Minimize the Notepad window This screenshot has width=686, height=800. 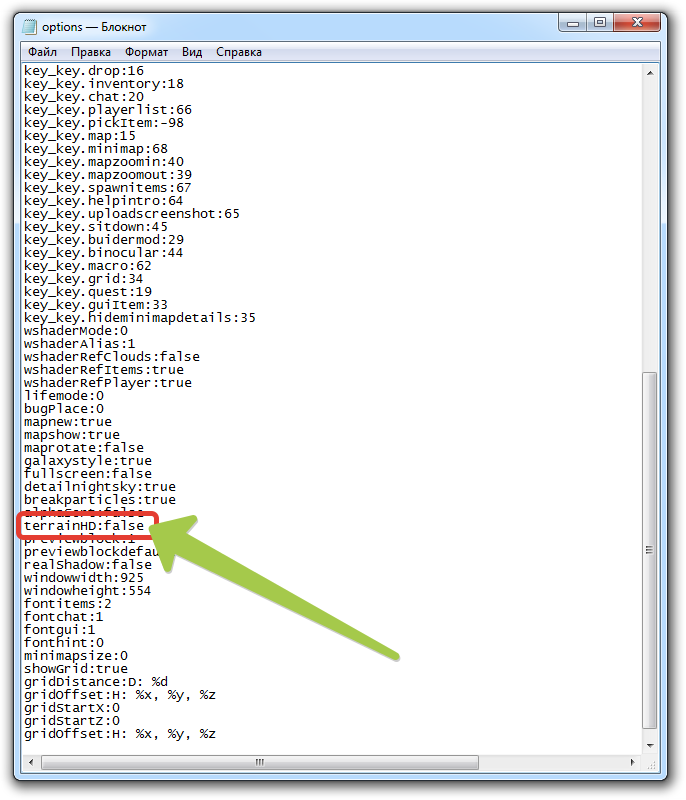[x=573, y=22]
